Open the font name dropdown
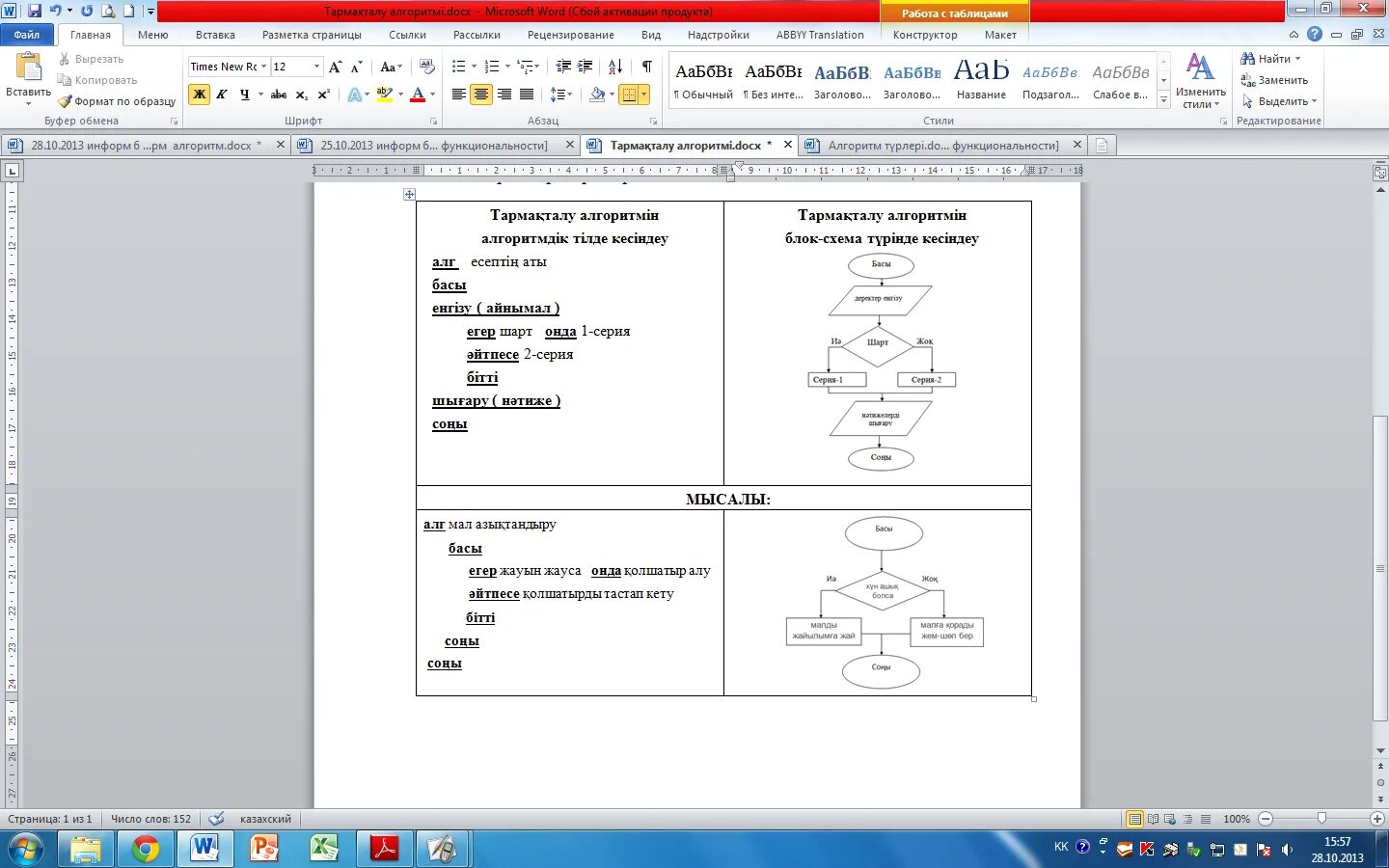1389x868 pixels. click(x=262, y=67)
